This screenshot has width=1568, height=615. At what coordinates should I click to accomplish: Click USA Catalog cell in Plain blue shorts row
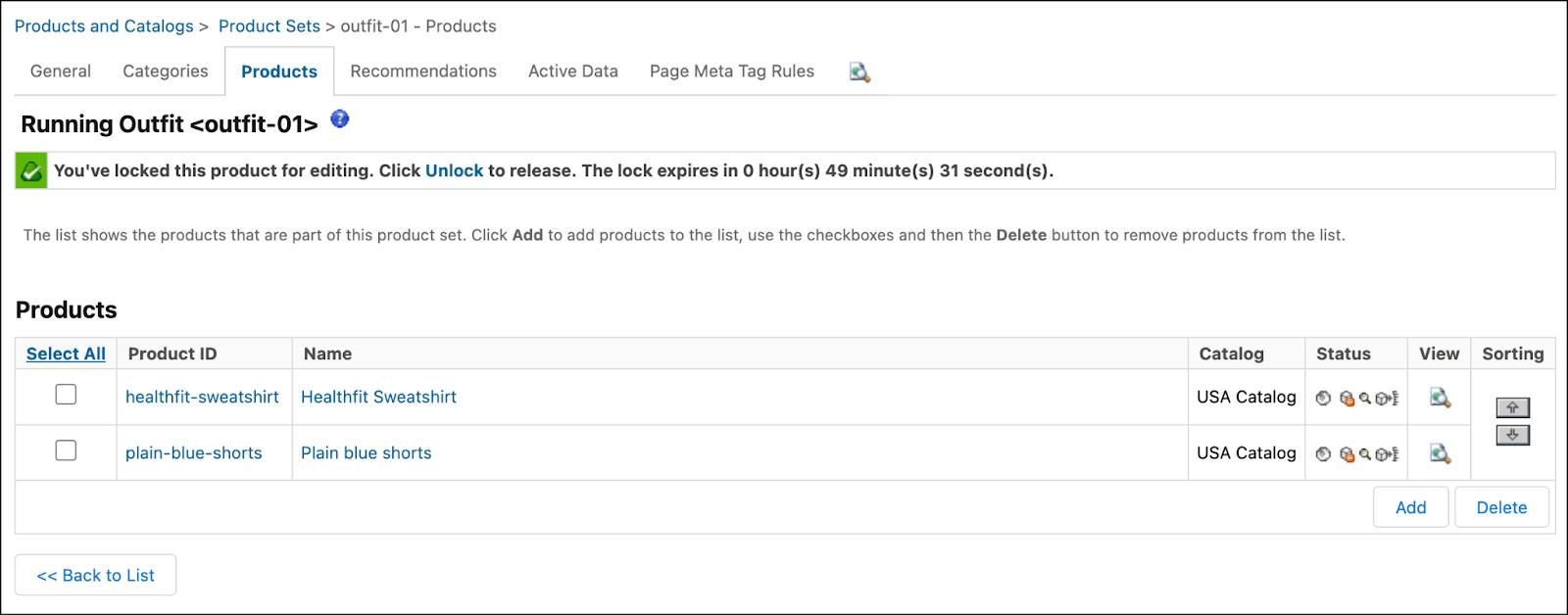point(1247,452)
